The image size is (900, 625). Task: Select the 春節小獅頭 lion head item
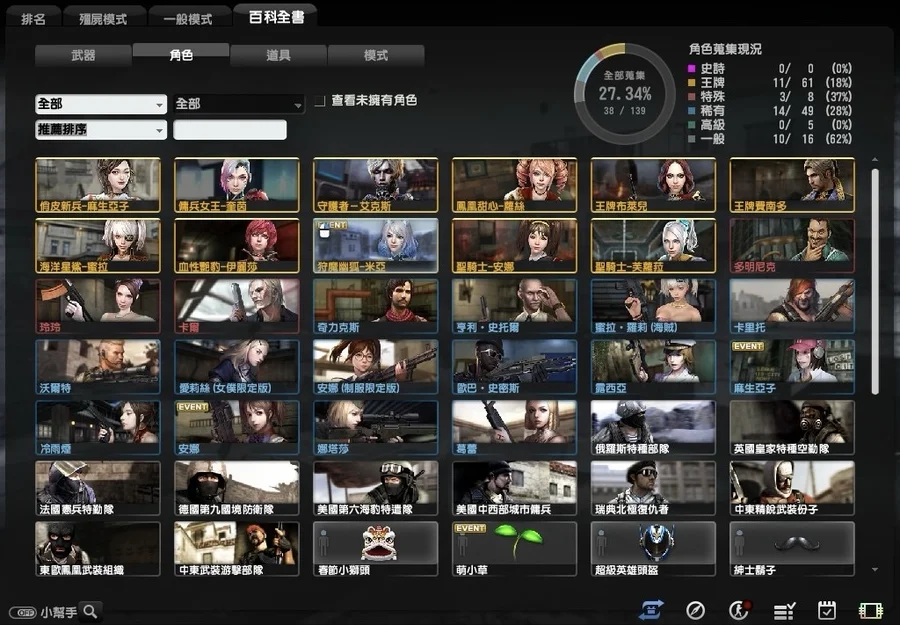[375, 548]
